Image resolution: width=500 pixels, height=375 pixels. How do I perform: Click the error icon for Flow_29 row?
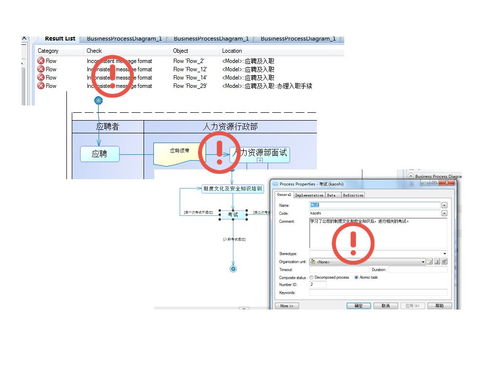click(41, 86)
